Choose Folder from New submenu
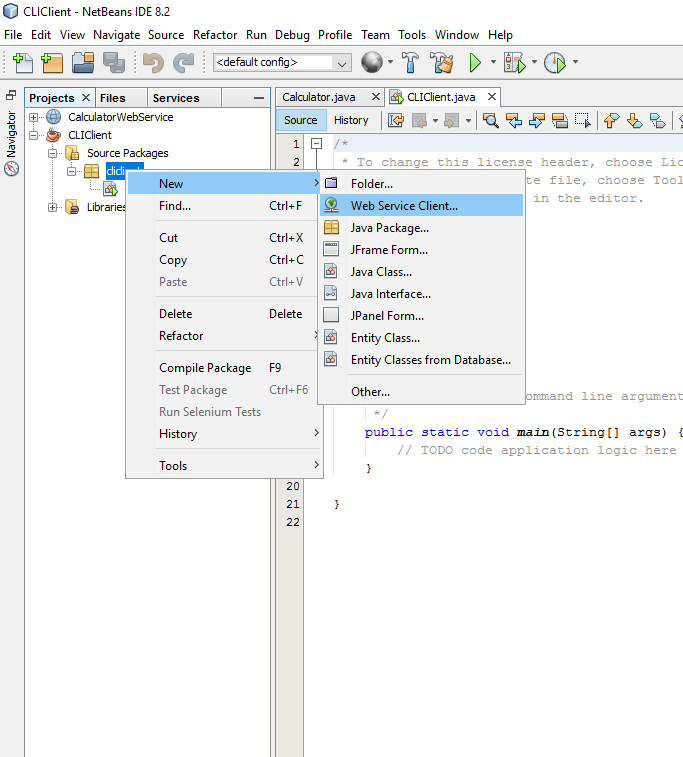This screenshot has height=757, width=683. coord(421,183)
